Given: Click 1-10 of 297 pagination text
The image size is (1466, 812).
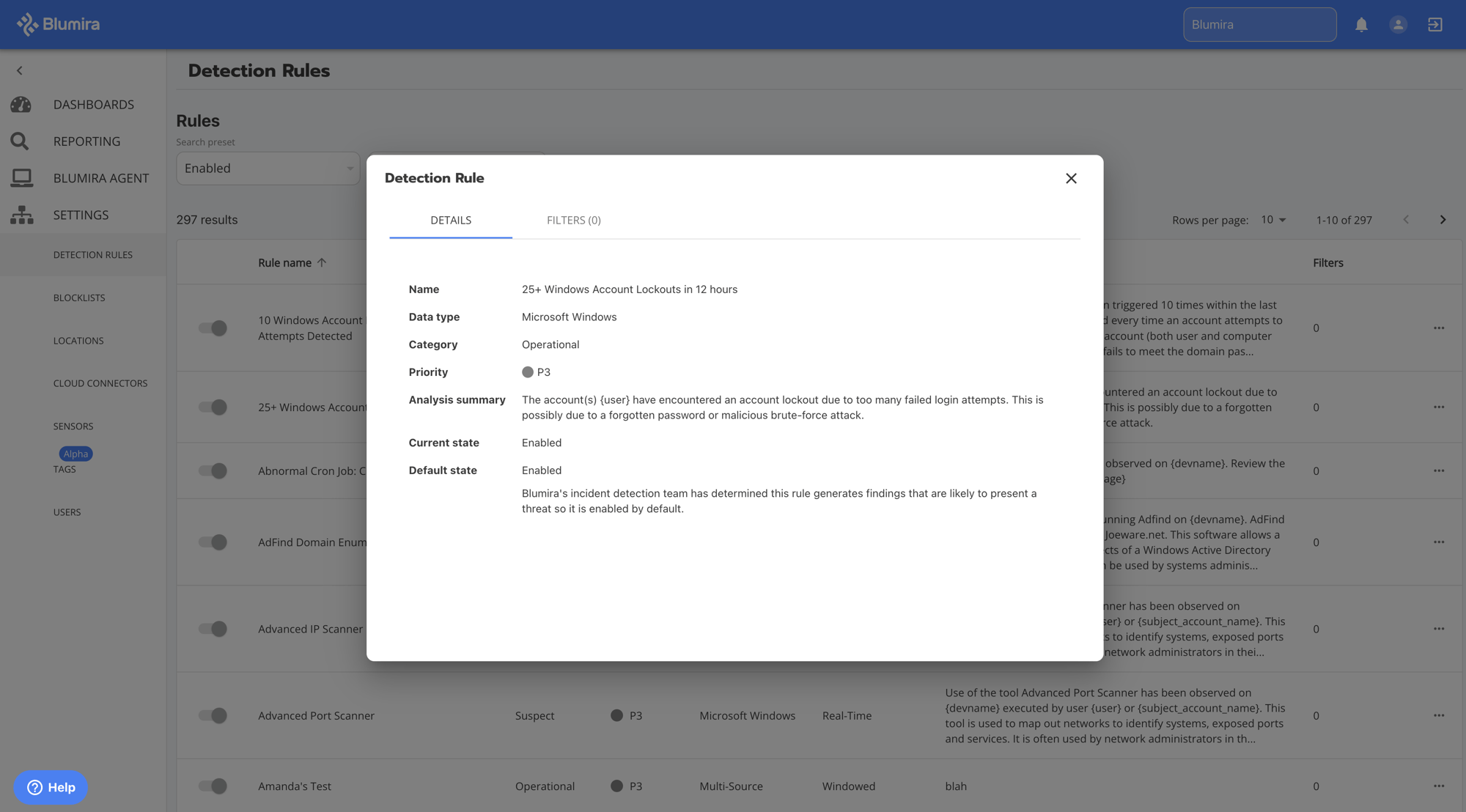Looking at the screenshot, I should click(1344, 220).
